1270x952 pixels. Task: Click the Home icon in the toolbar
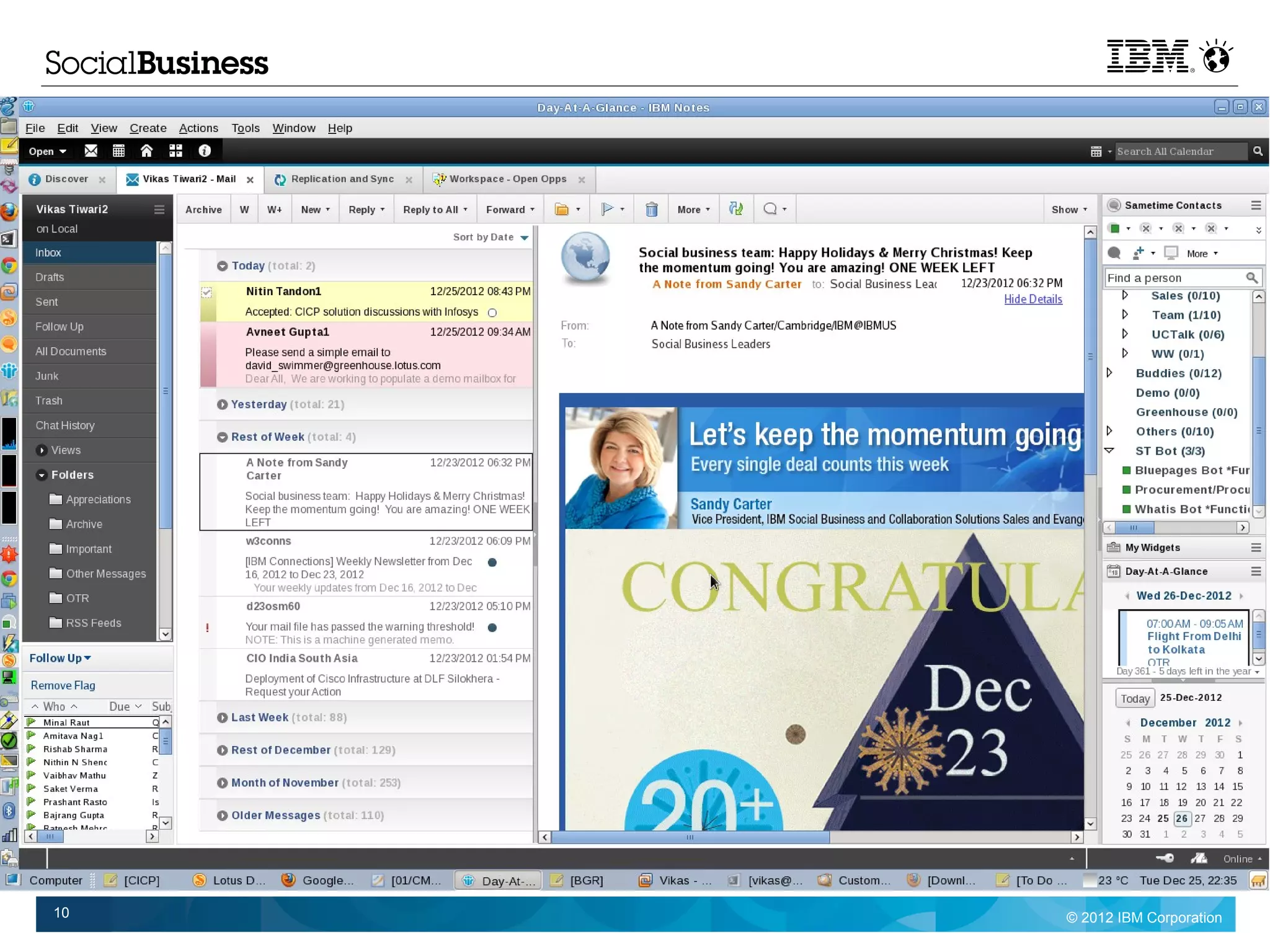[146, 151]
